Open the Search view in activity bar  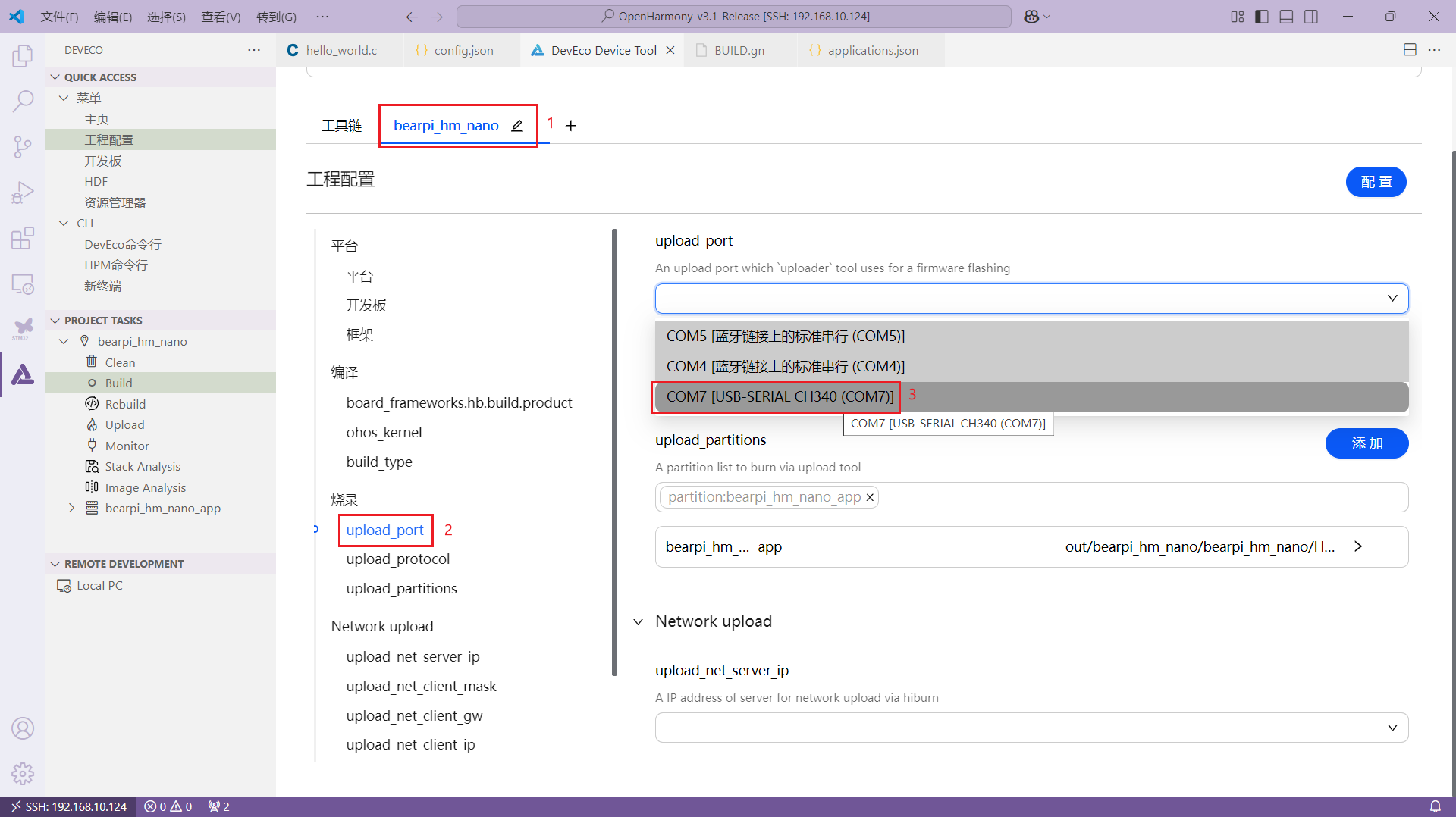tap(23, 101)
